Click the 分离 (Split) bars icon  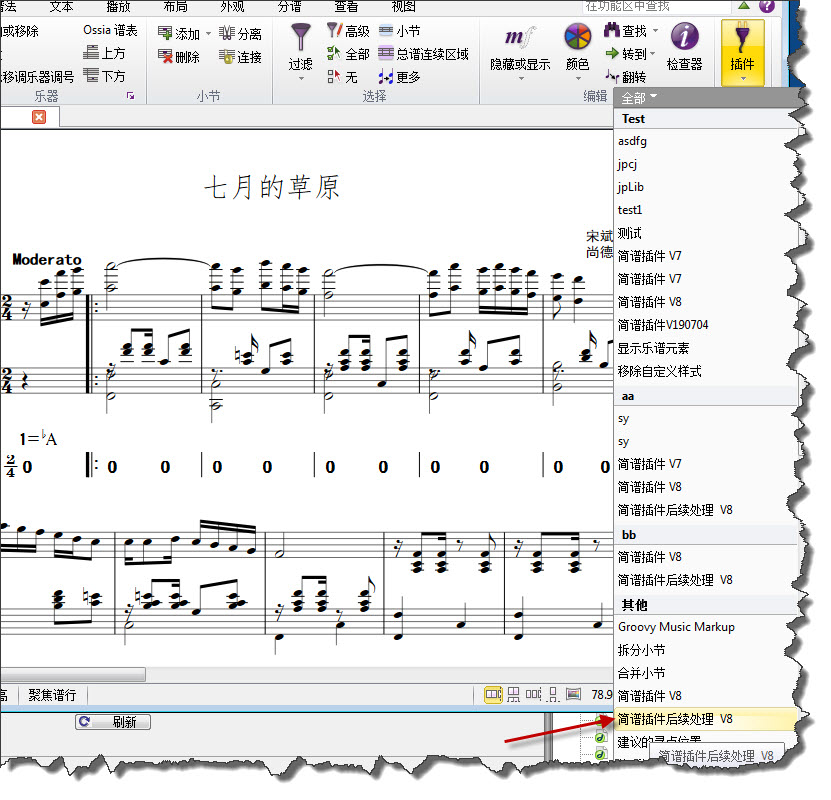pos(228,34)
